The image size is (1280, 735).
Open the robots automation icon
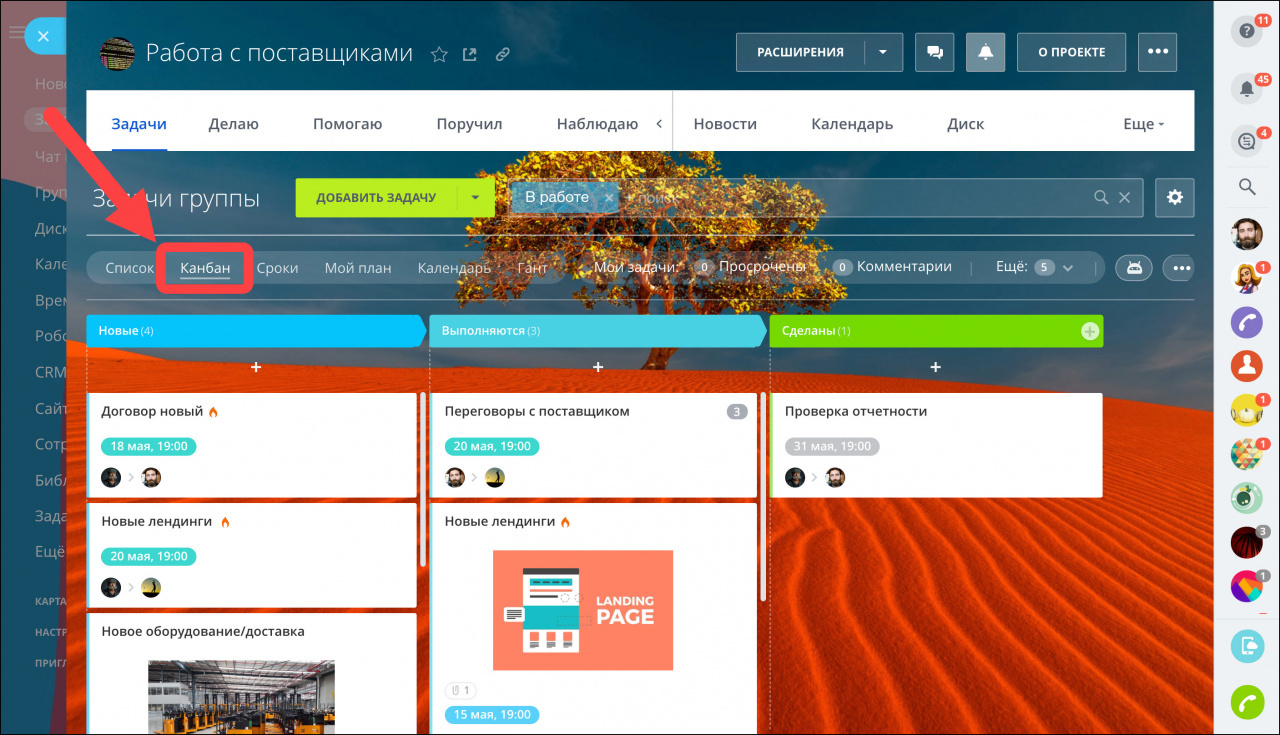[x=1134, y=268]
